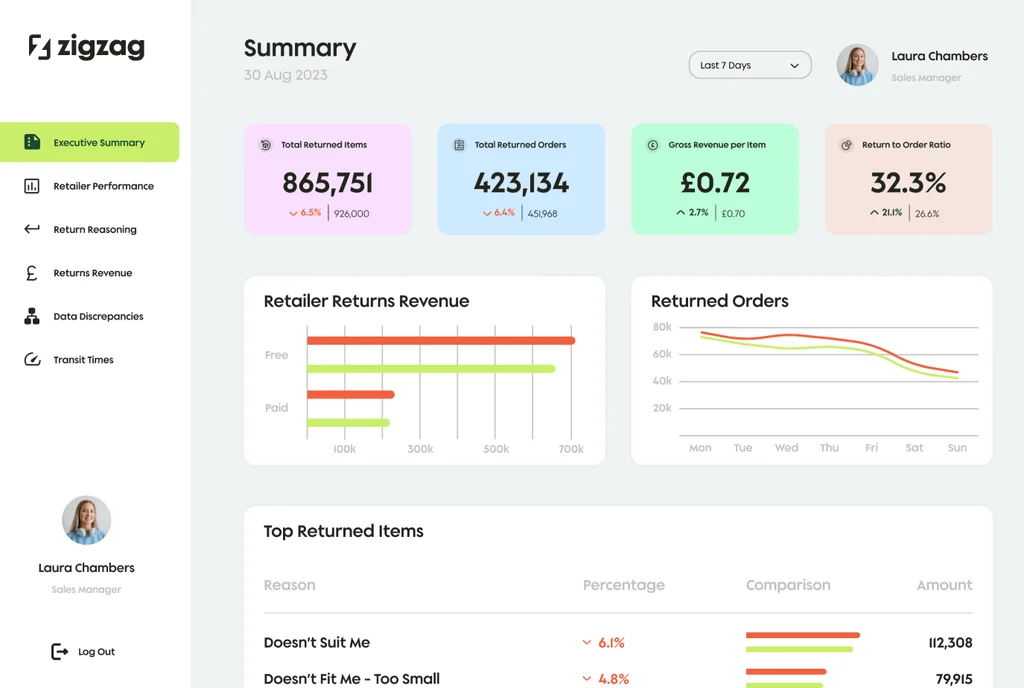Click up arrow beside 2.7% change
This screenshot has width=1024, height=688.
click(680, 213)
